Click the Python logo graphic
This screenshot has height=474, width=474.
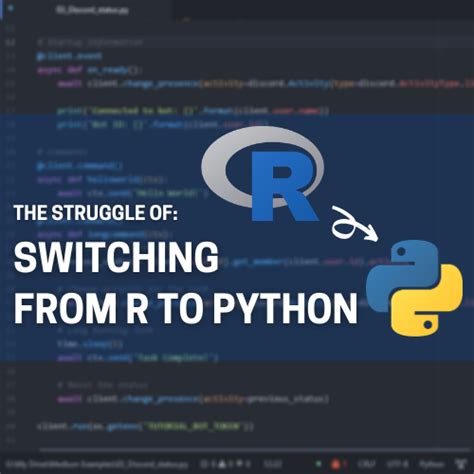coord(414,288)
